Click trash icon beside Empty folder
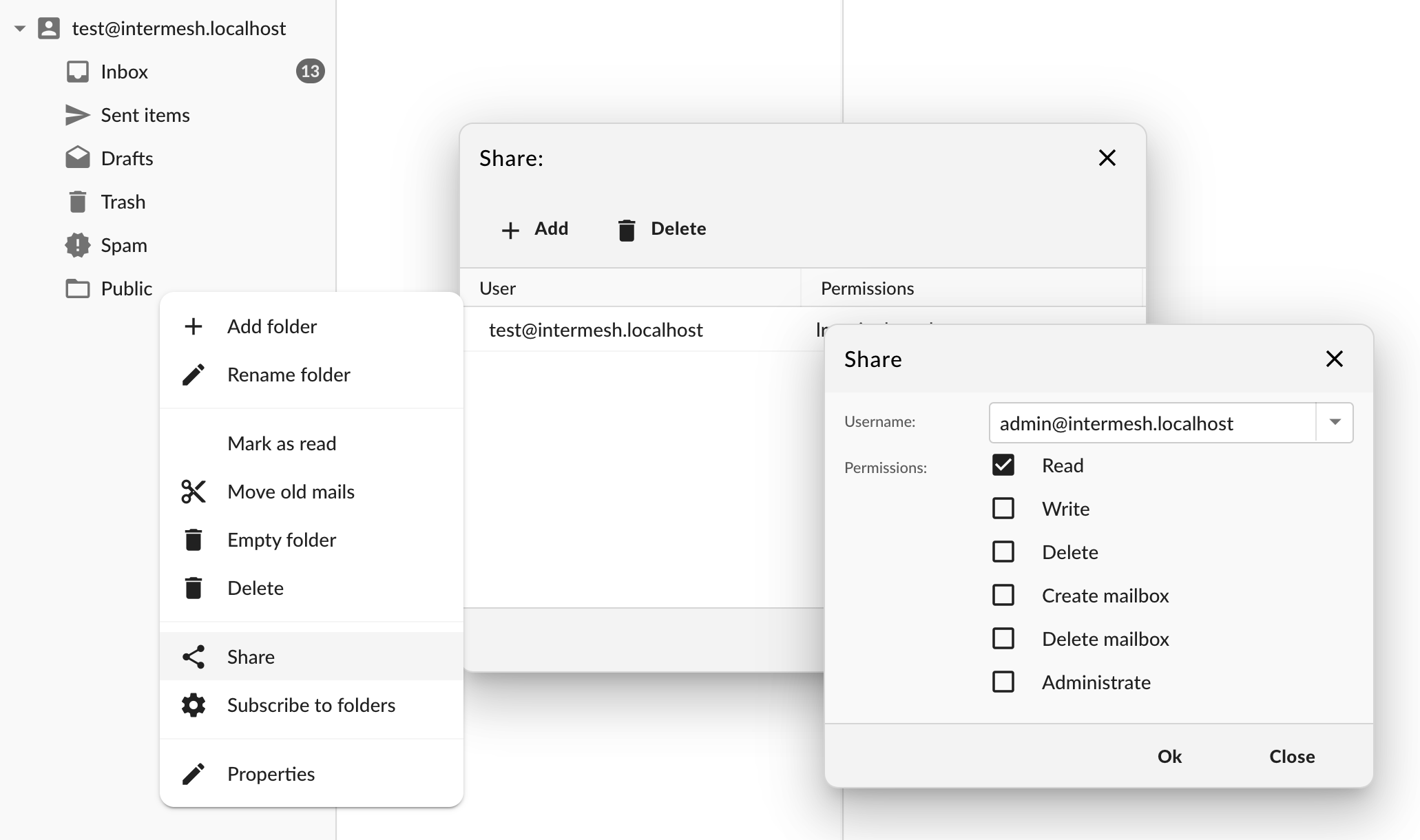 194,540
